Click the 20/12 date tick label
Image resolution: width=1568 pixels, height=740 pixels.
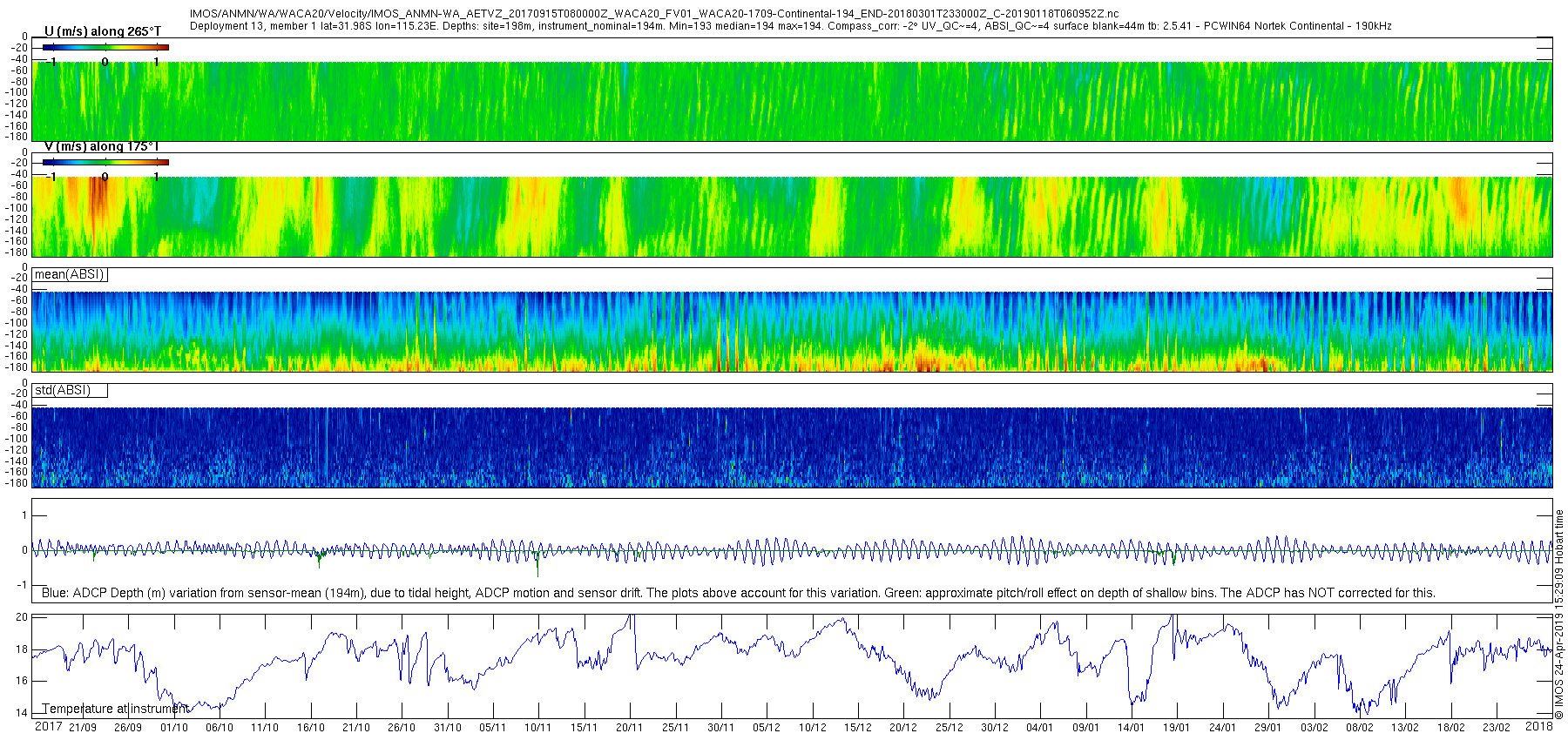(x=903, y=728)
